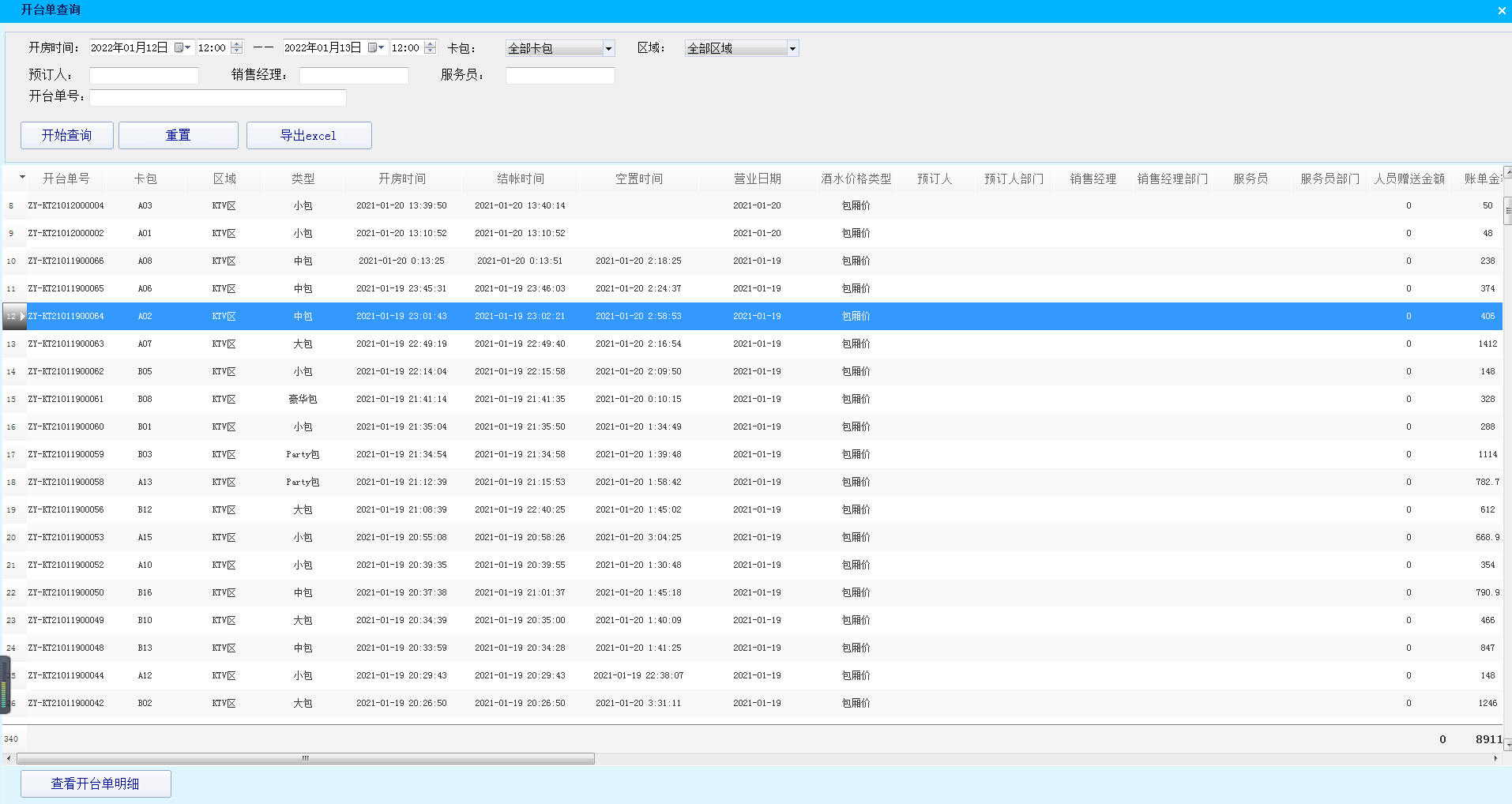Viewport: 1512px width, 804px height.
Task: Open the end date calendar picker icon
Action: click(376, 48)
